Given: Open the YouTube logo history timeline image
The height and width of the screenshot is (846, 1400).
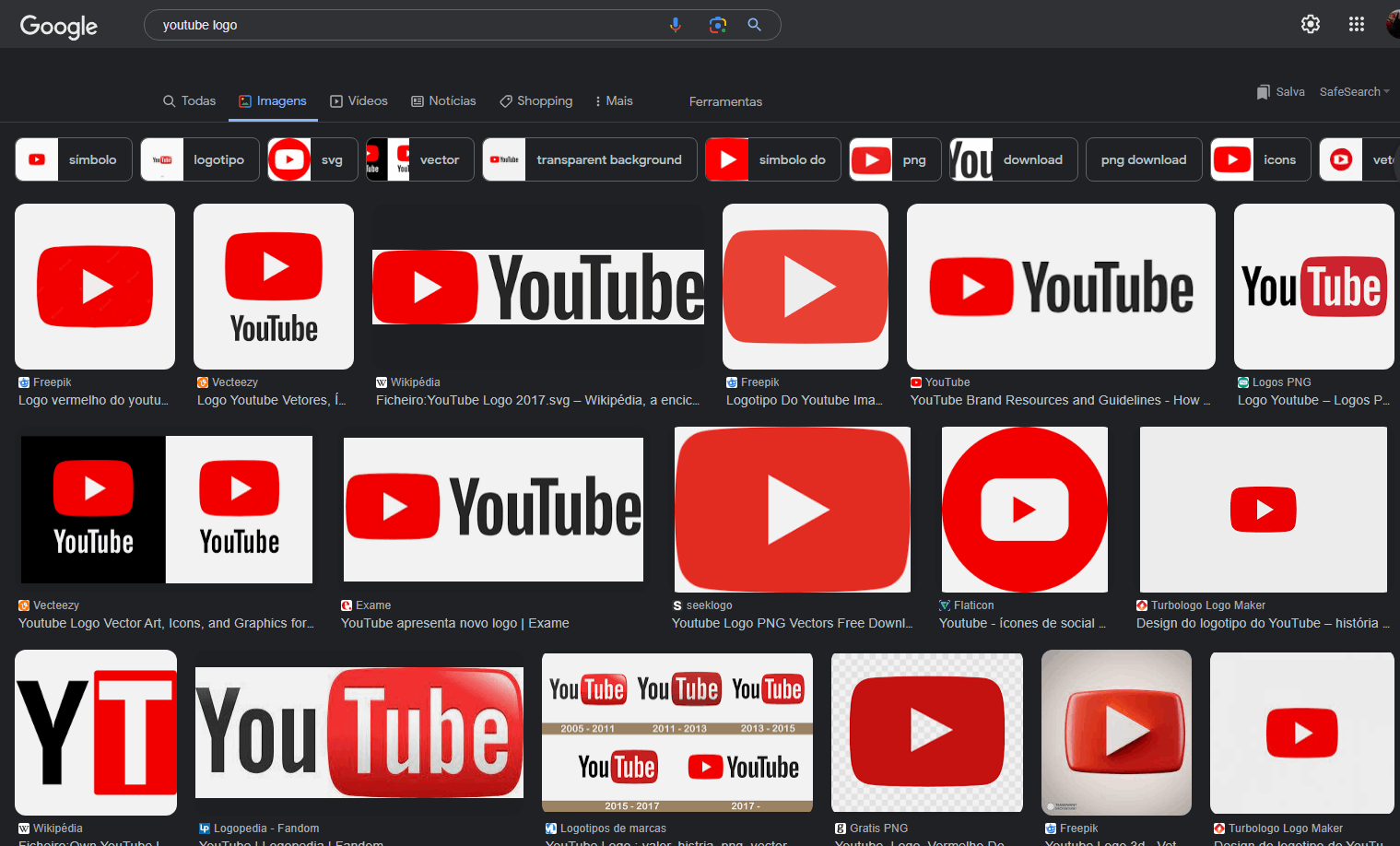Looking at the screenshot, I should pos(677,733).
